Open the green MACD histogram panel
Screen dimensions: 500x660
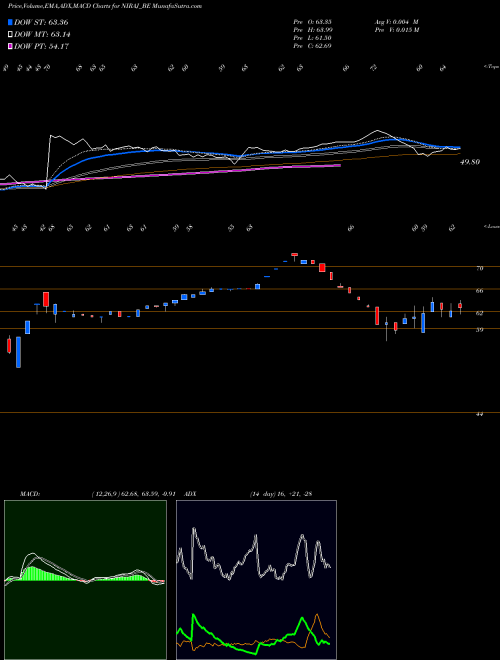click(85, 580)
